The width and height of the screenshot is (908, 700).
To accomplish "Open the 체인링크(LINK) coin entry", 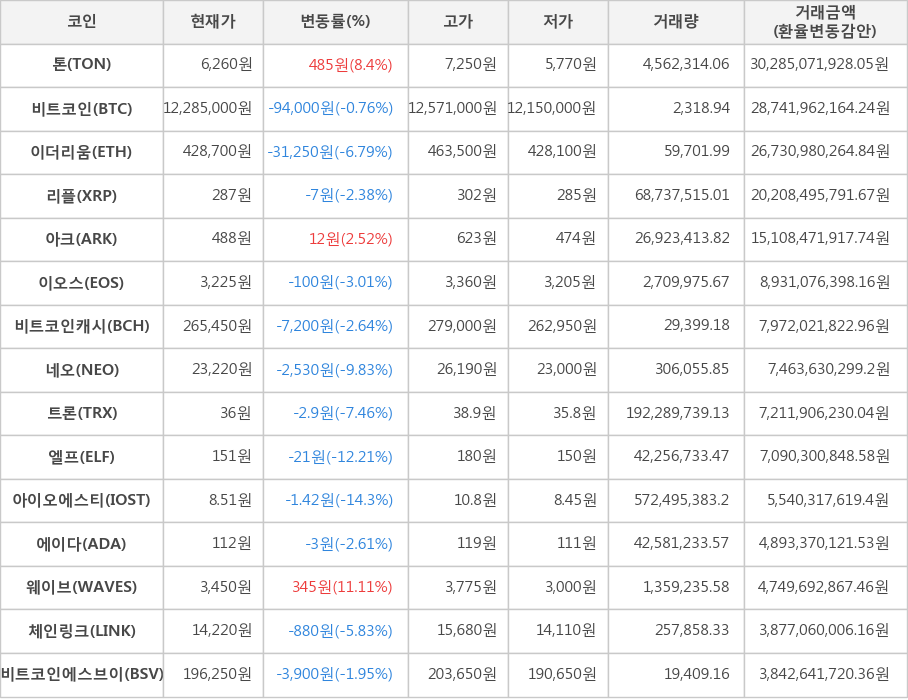I will [x=82, y=631].
